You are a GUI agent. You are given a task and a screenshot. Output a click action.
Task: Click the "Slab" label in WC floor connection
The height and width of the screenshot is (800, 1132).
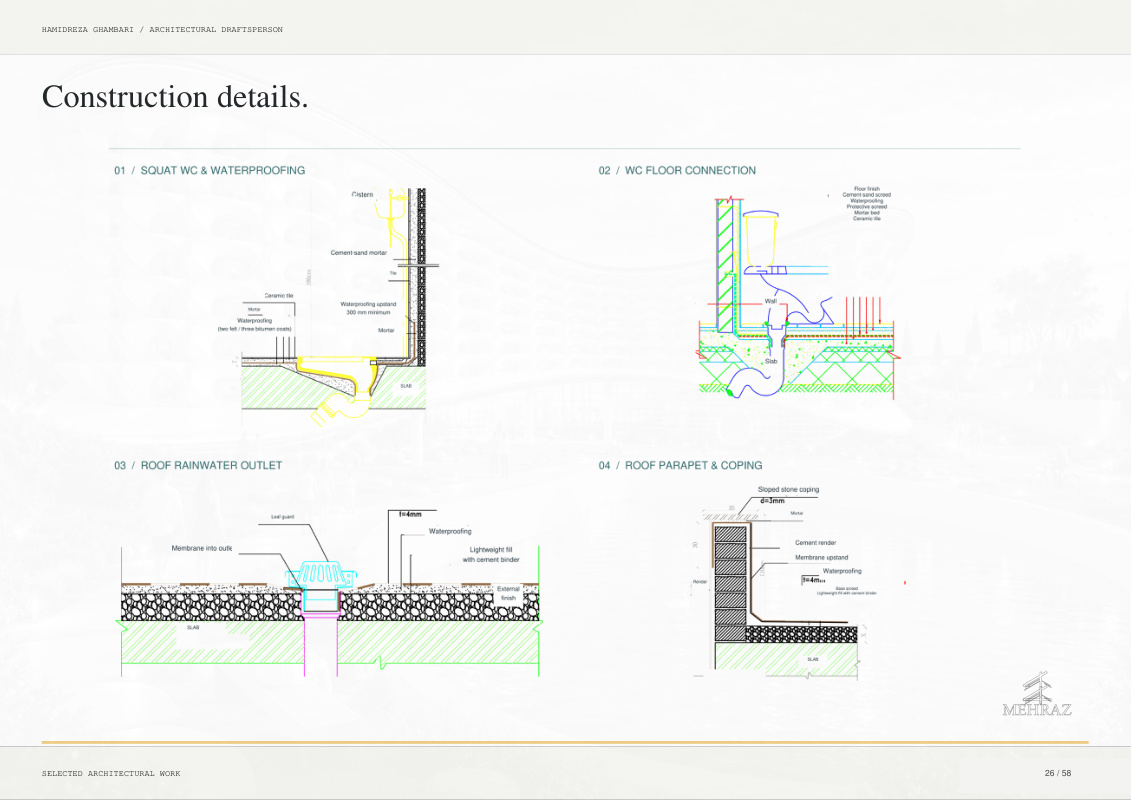point(771,361)
